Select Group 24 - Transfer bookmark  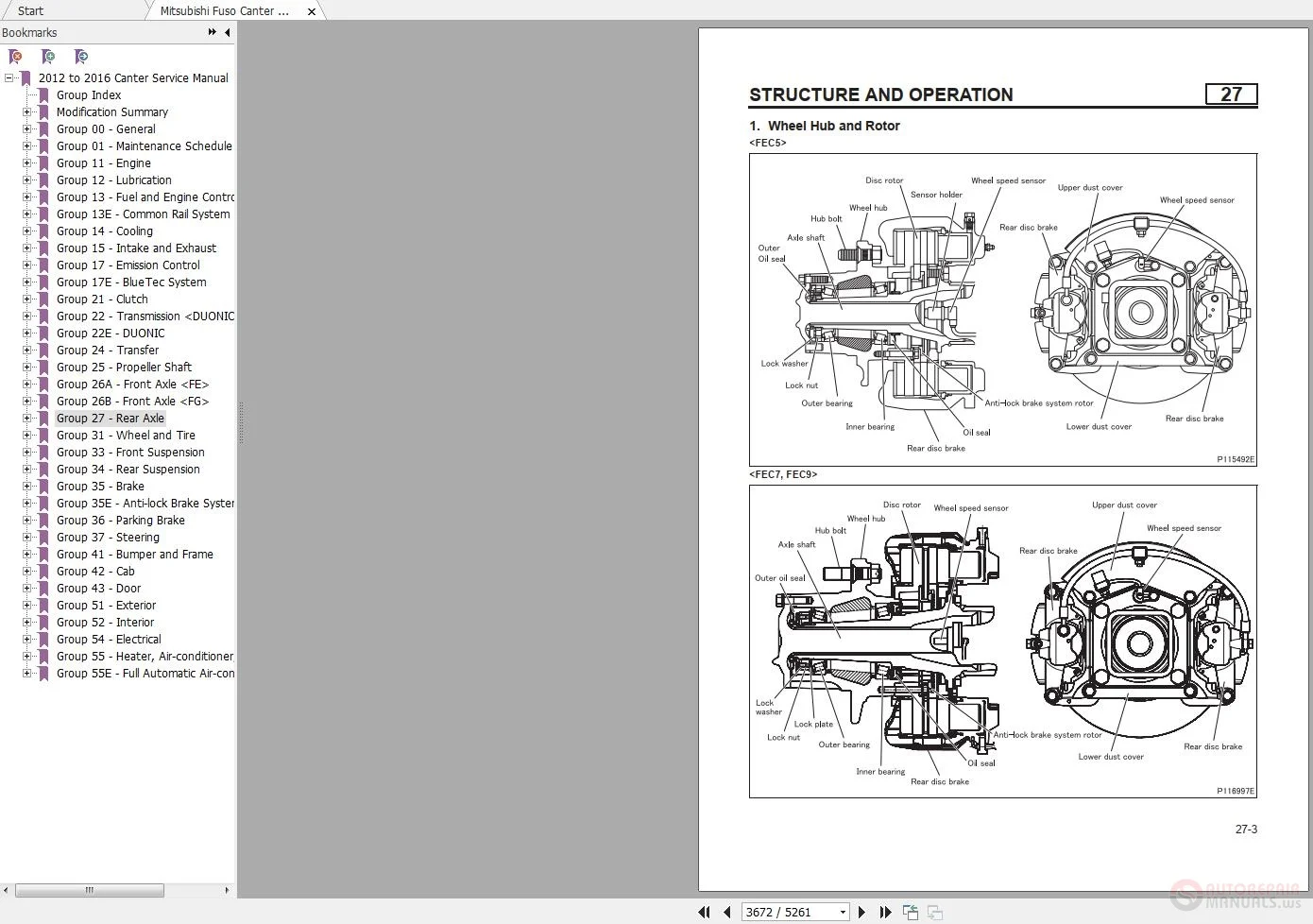tap(107, 351)
